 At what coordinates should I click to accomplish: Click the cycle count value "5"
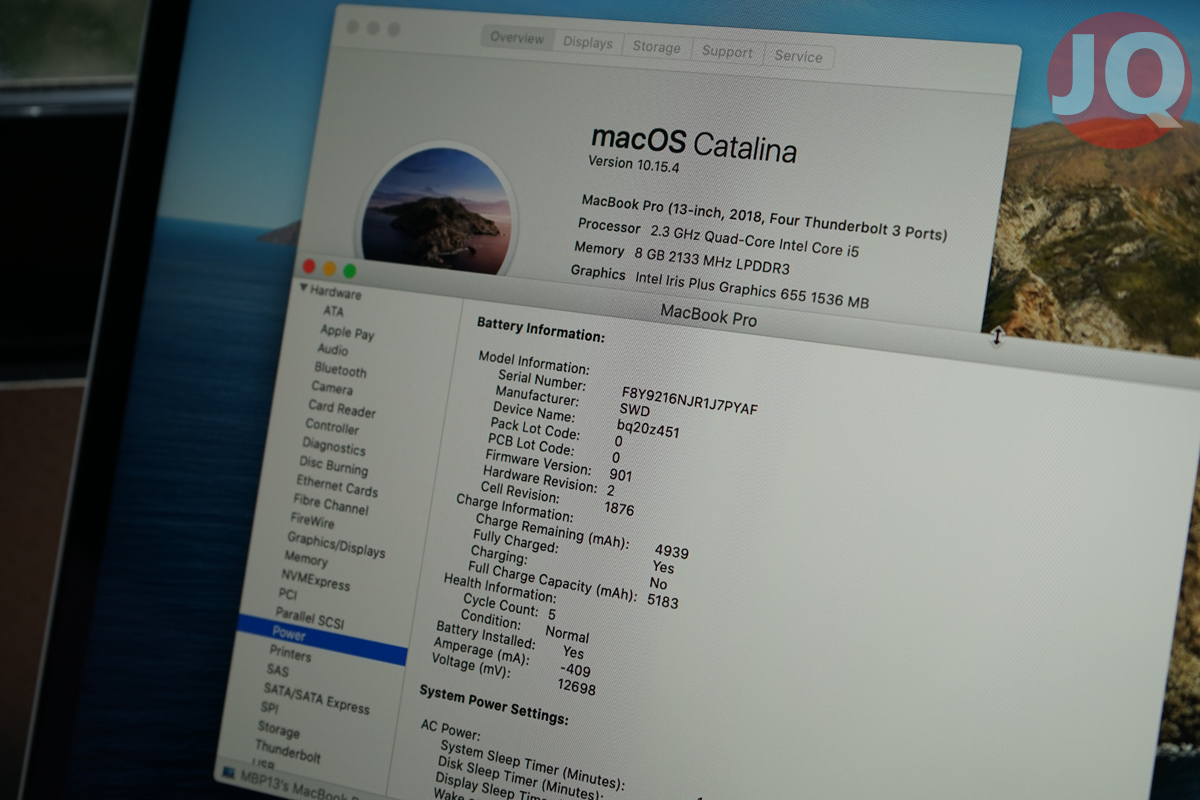click(x=552, y=615)
